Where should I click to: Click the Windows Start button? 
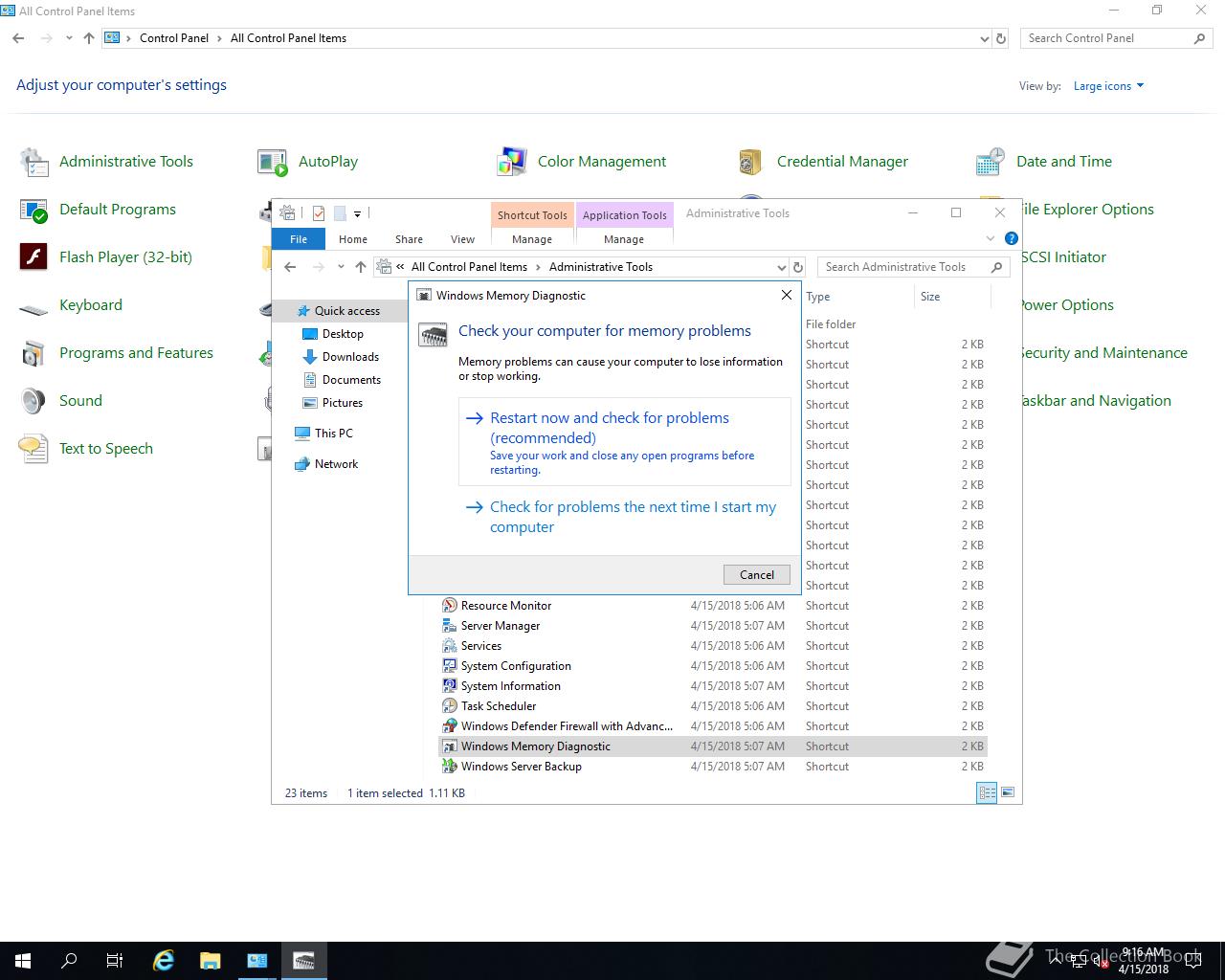coord(23,961)
